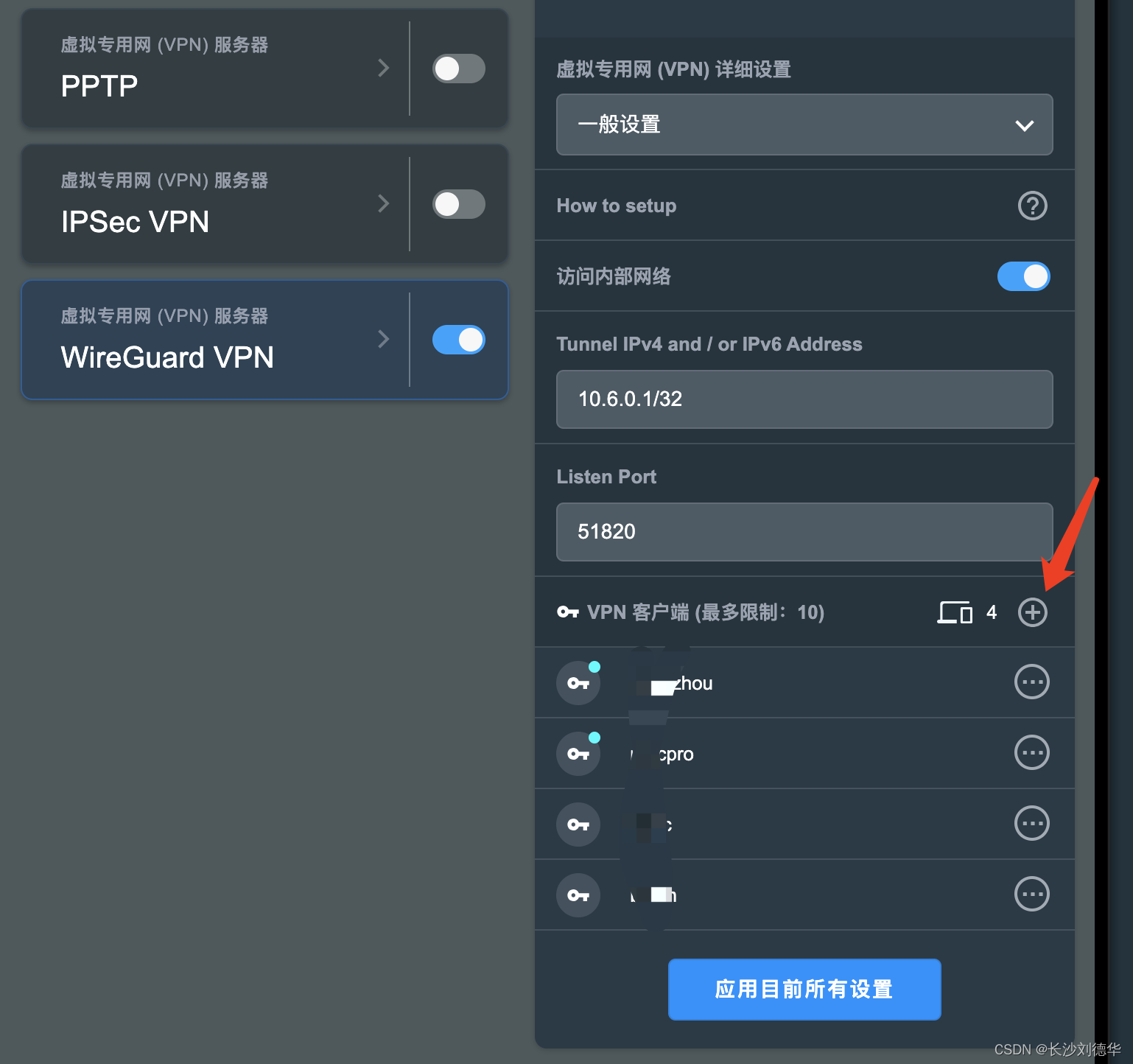Screen dimensions: 1133x1064
Task: Expand the 一般设置 dropdown
Action: point(804,125)
